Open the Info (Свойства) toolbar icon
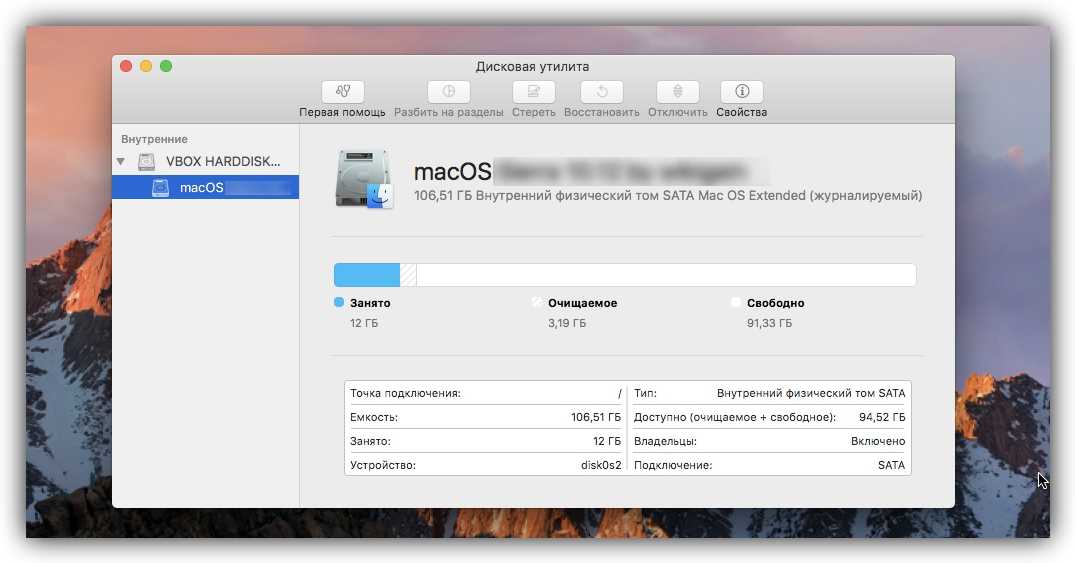The width and height of the screenshot is (1075, 563). 741,91
